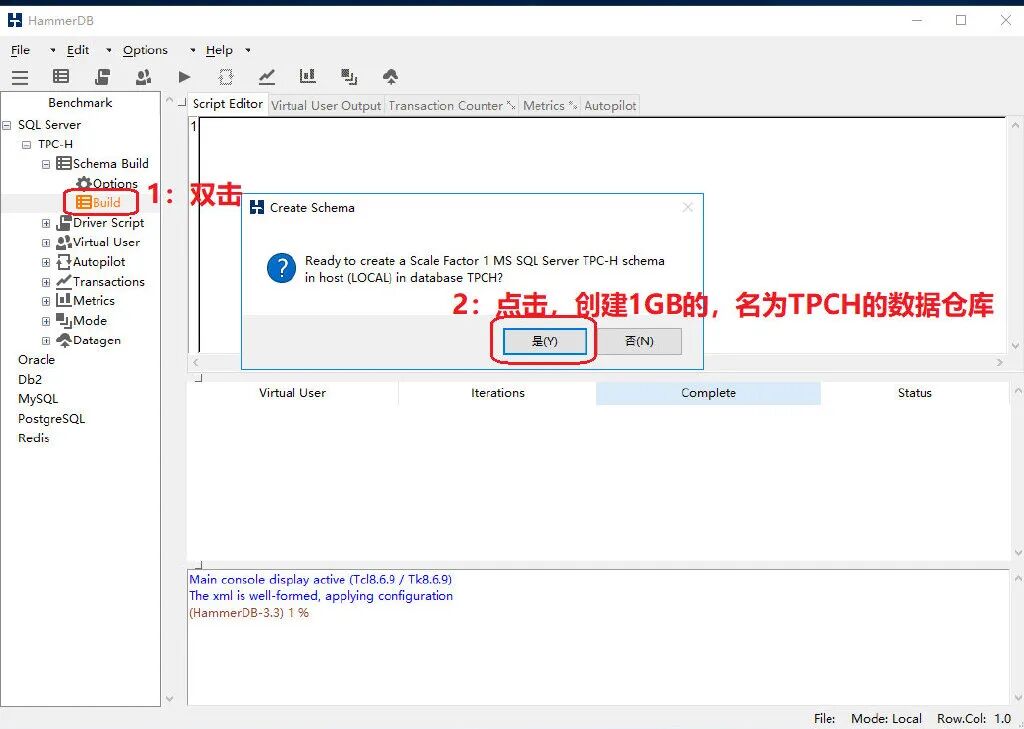Open the File menu
Viewport: 1024px width, 729px height.
point(20,50)
